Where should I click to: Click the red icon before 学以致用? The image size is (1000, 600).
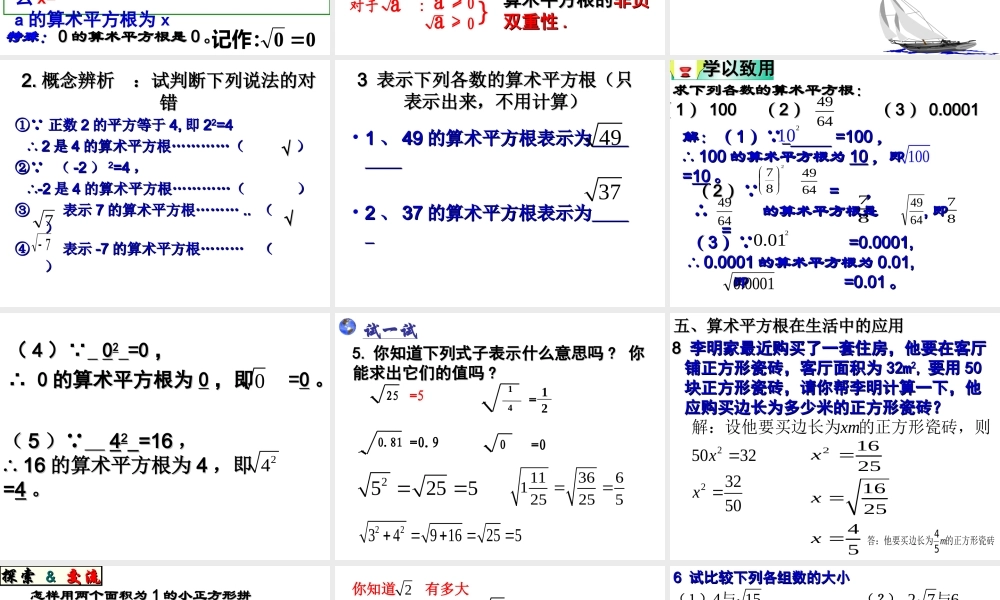click(x=686, y=71)
